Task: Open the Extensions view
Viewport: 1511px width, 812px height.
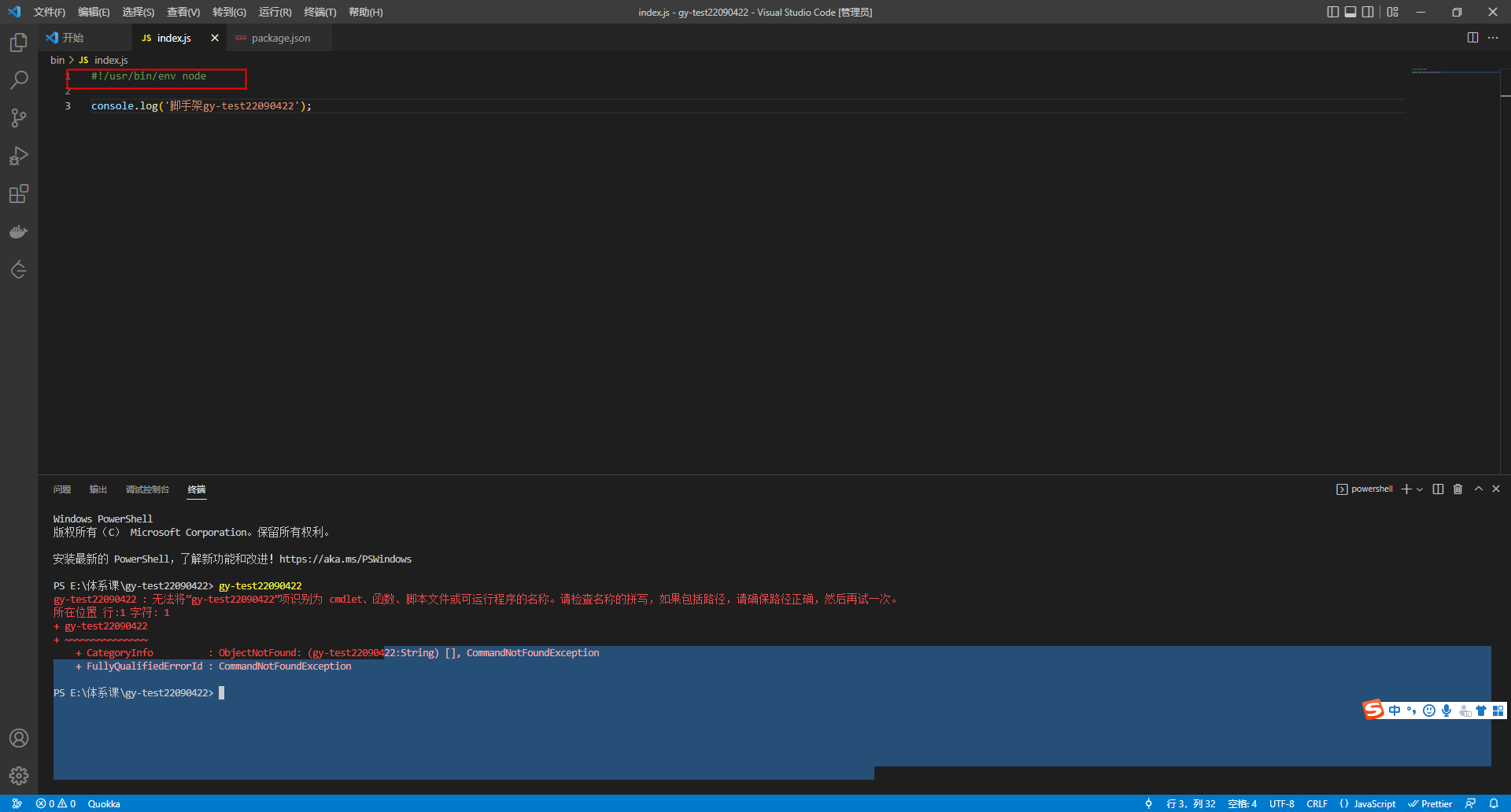Action: click(19, 194)
